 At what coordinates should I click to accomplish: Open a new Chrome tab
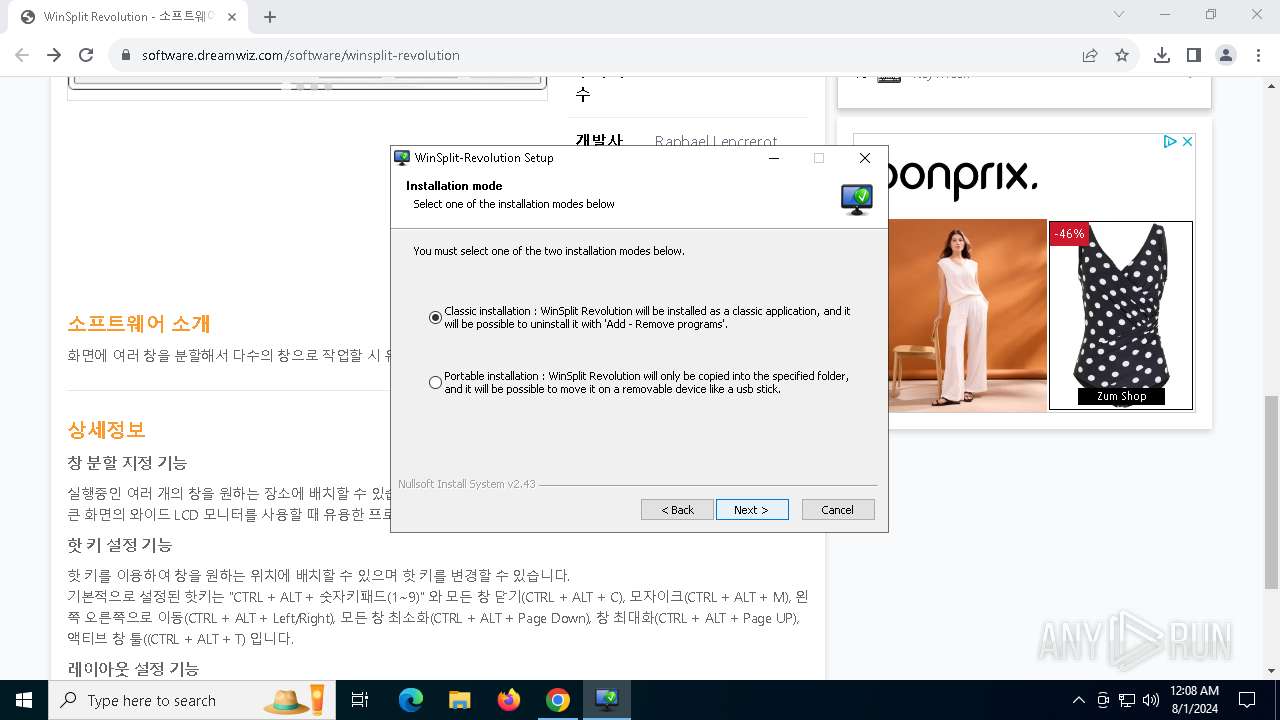point(270,16)
